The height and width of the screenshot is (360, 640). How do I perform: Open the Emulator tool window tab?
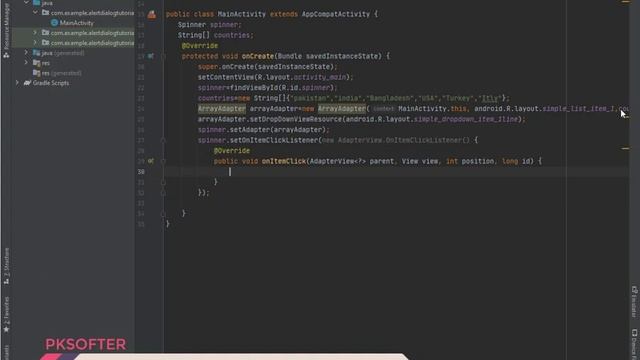pos(634,302)
